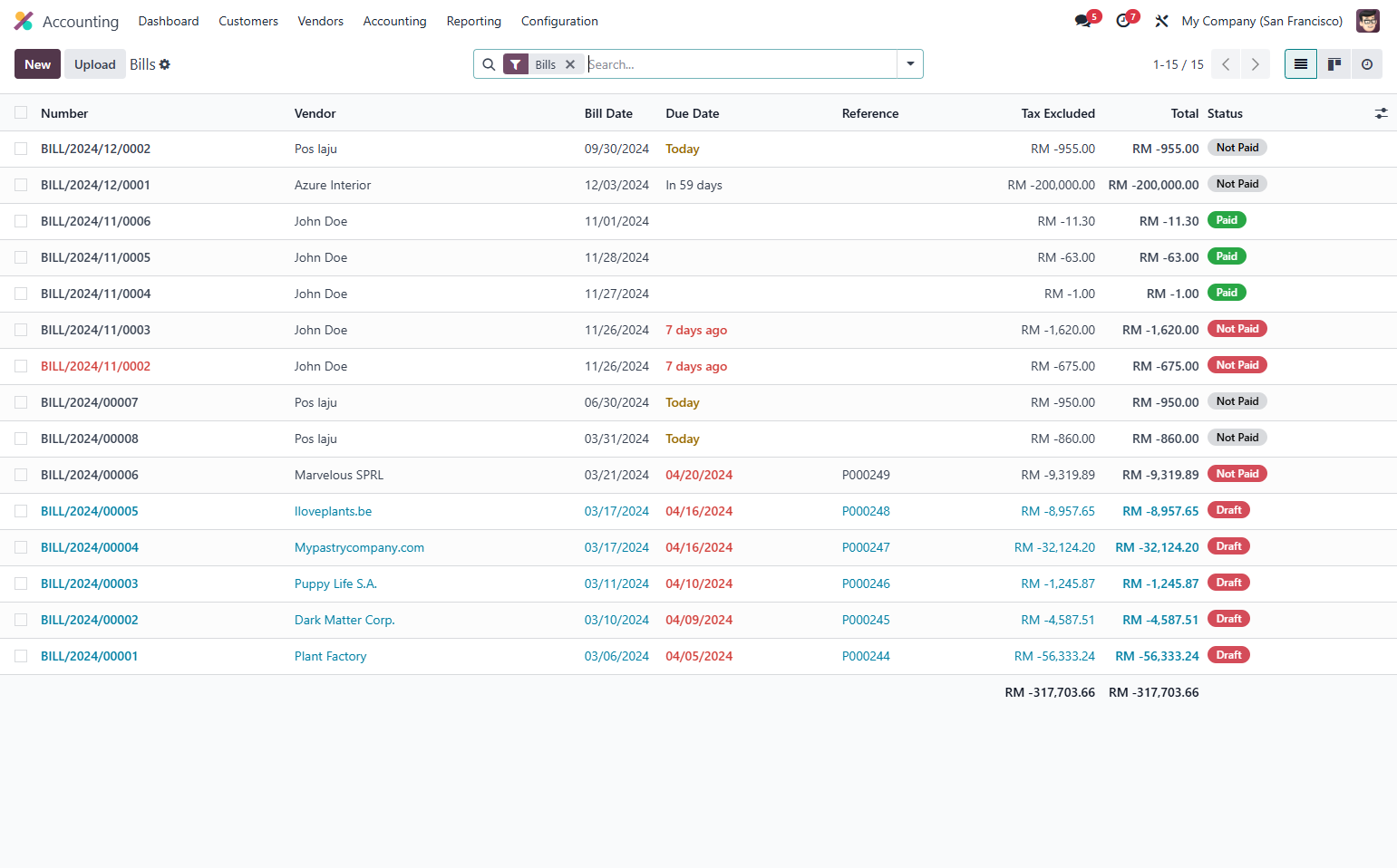This screenshot has height=868, width=1397.
Task: Click the user avatar picture
Action: pos(1368,21)
